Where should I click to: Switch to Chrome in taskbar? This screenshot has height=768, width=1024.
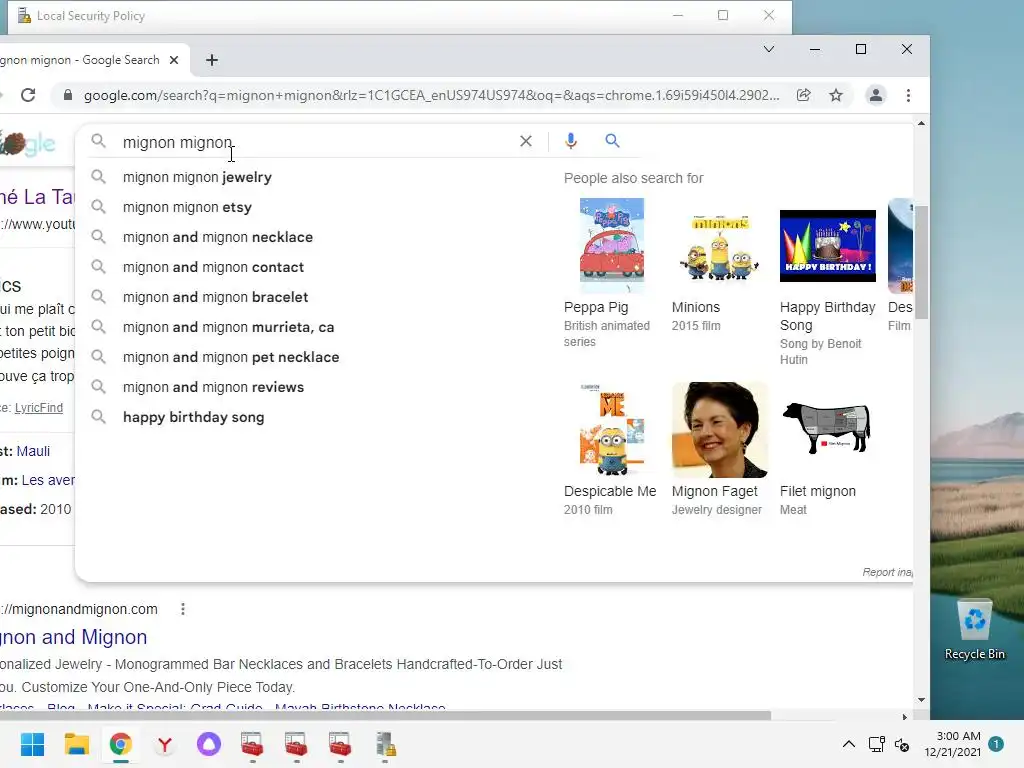tap(121, 744)
